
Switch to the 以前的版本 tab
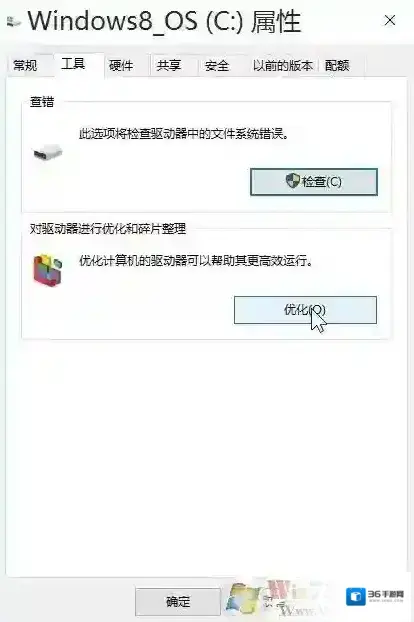click(283, 65)
